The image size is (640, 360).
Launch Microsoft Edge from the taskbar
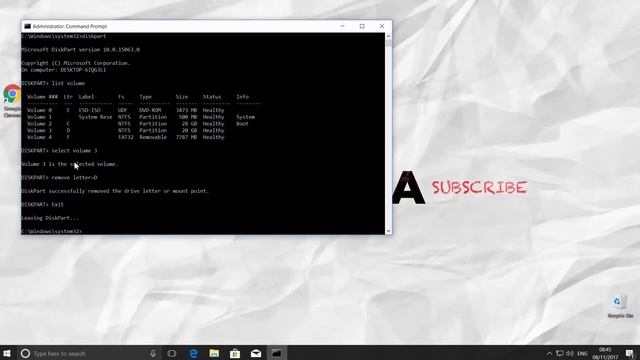point(193,353)
